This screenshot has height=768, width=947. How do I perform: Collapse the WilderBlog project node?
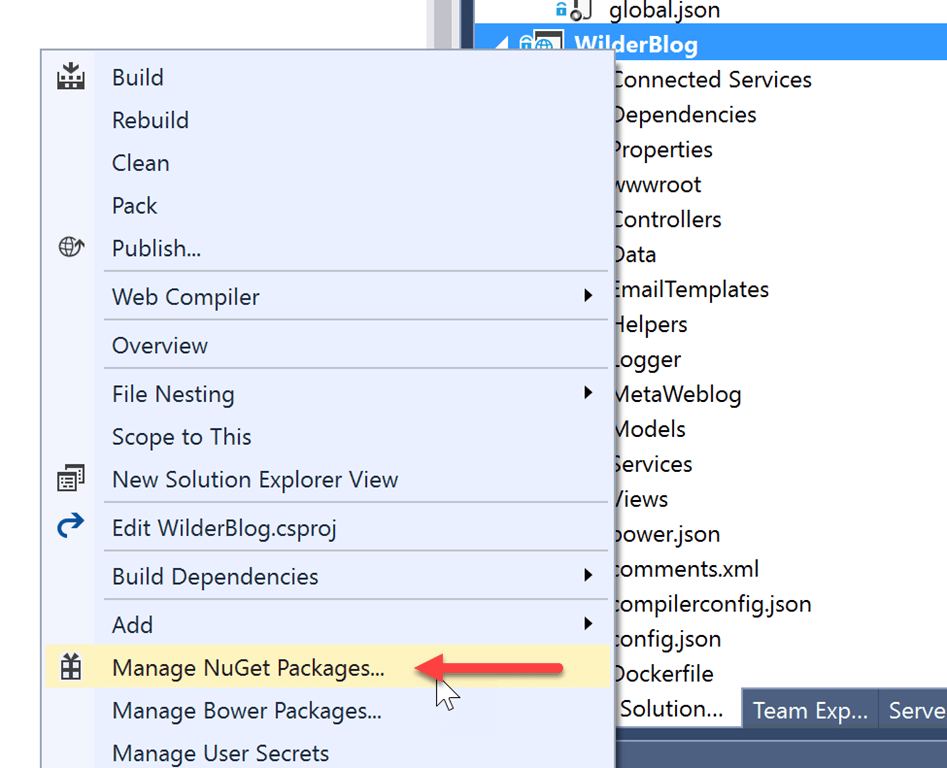pos(501,45)
